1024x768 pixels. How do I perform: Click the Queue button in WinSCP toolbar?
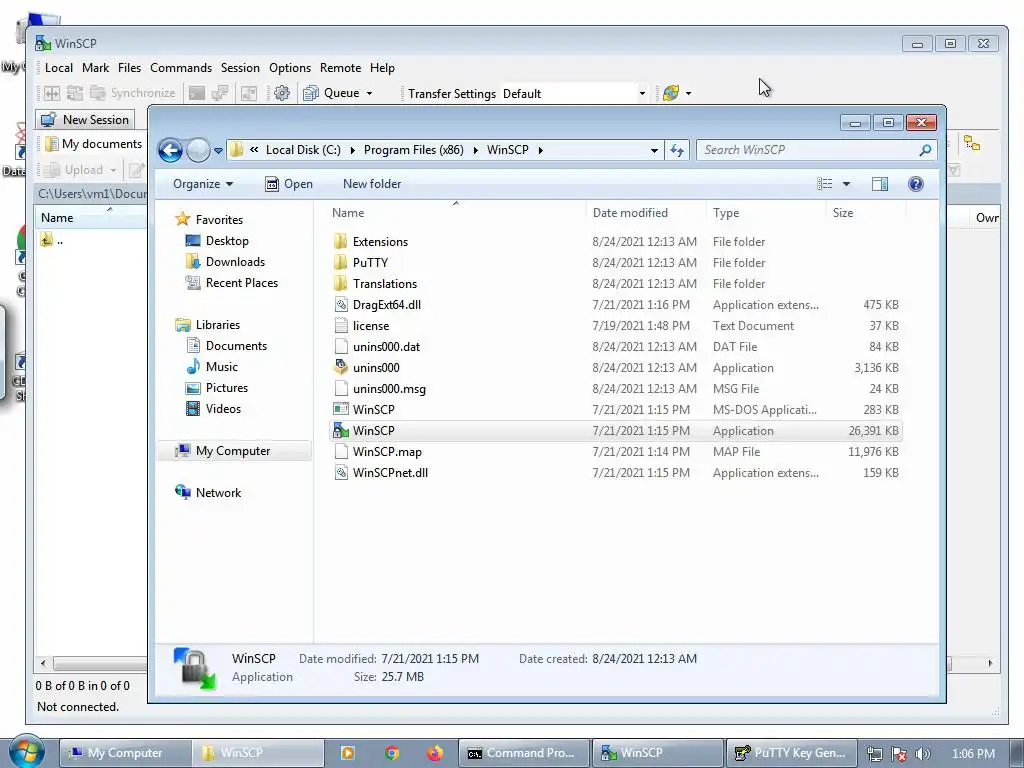click(x=332, y=93)
